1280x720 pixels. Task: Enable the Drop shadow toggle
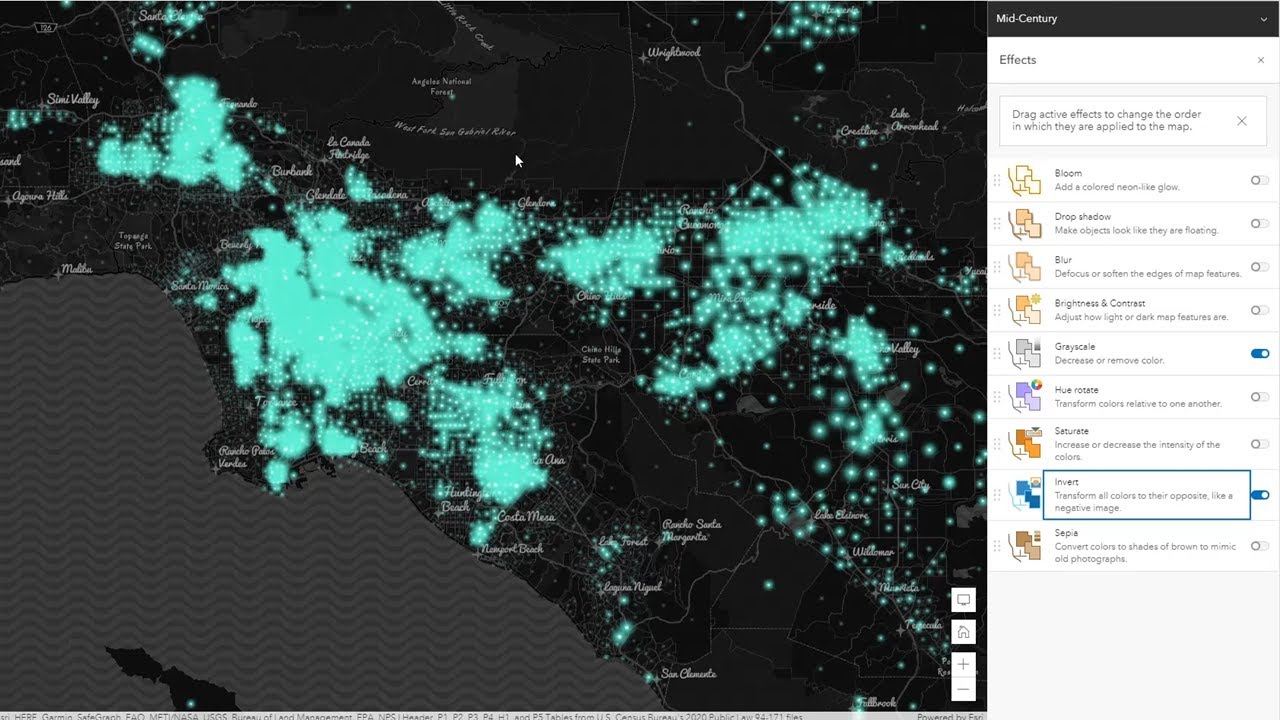(x=1260, y=223)
